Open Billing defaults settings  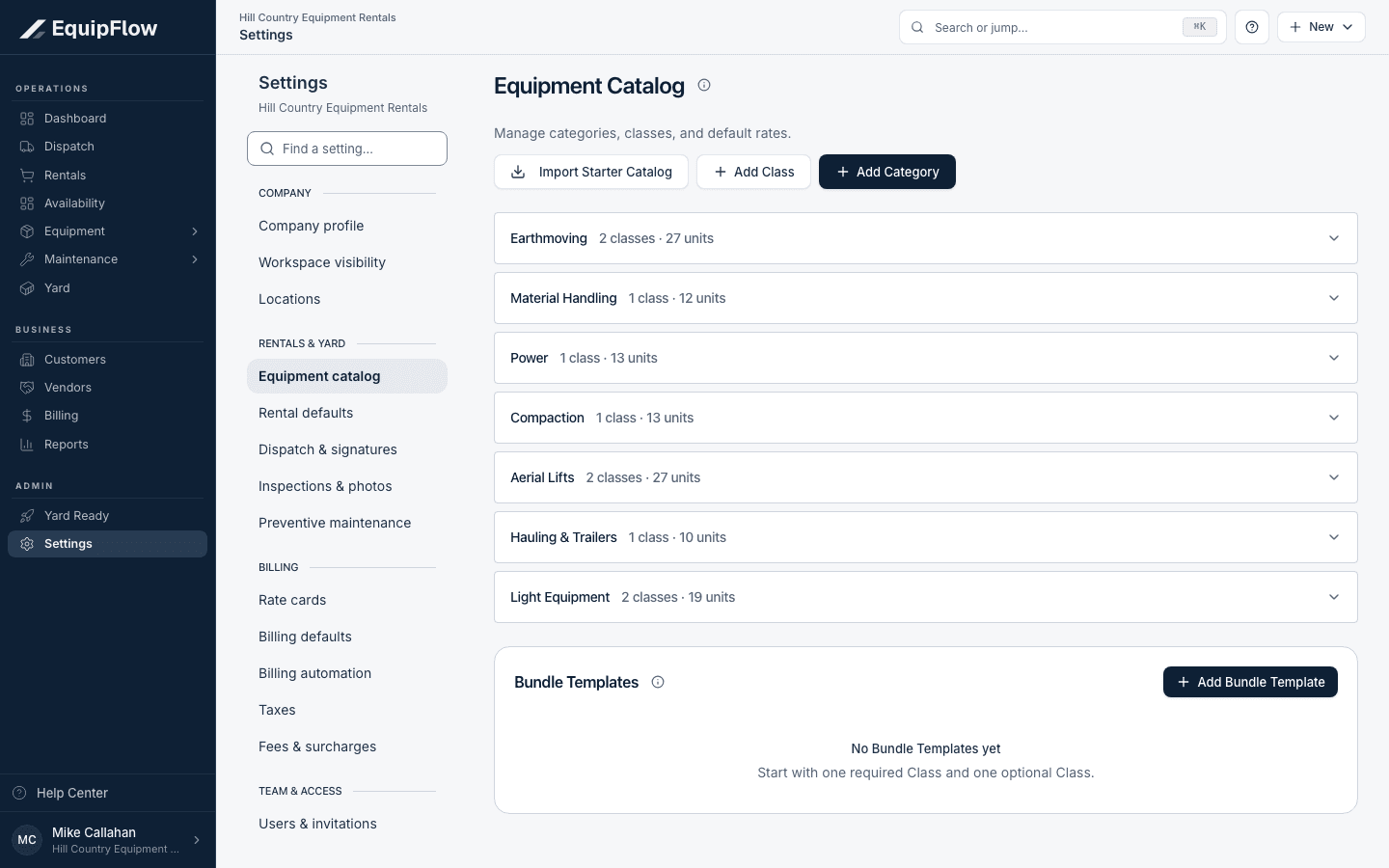click(347, 637)
